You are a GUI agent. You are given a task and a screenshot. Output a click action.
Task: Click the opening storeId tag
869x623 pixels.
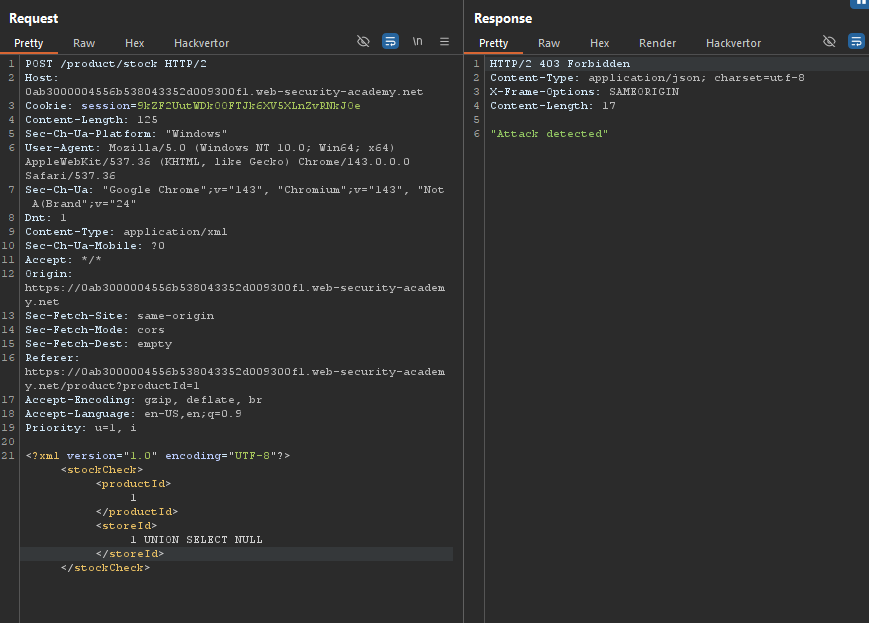[x=126, y=525]
